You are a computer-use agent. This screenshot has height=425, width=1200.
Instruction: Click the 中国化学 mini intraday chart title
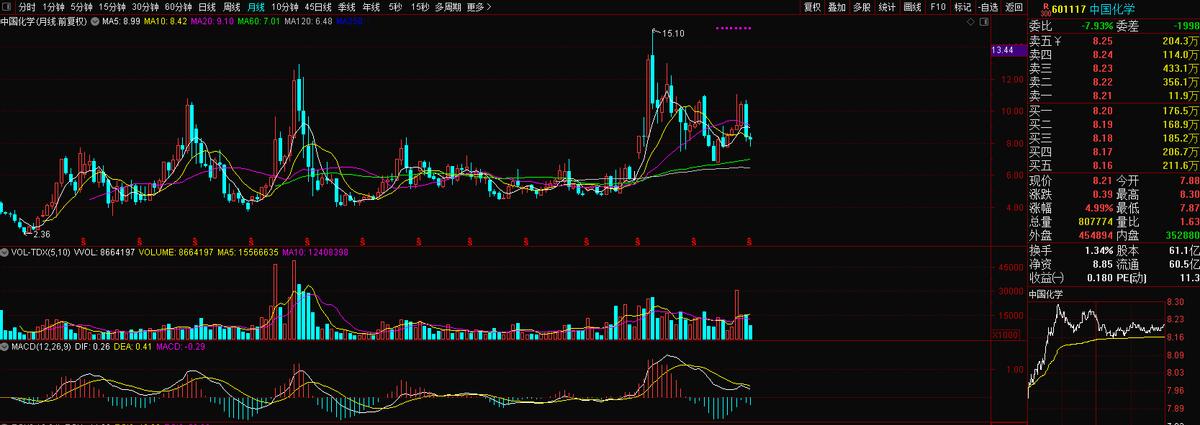click(x=1046, y=295)
